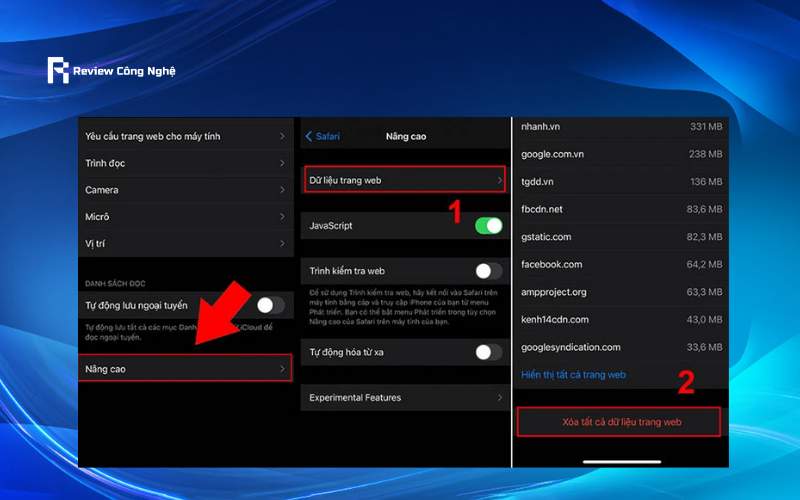Turn off the JavaScript switch

coord(488,226)
